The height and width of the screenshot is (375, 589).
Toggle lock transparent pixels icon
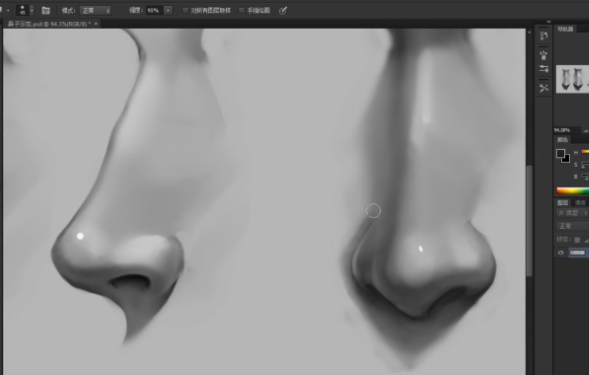577,240
